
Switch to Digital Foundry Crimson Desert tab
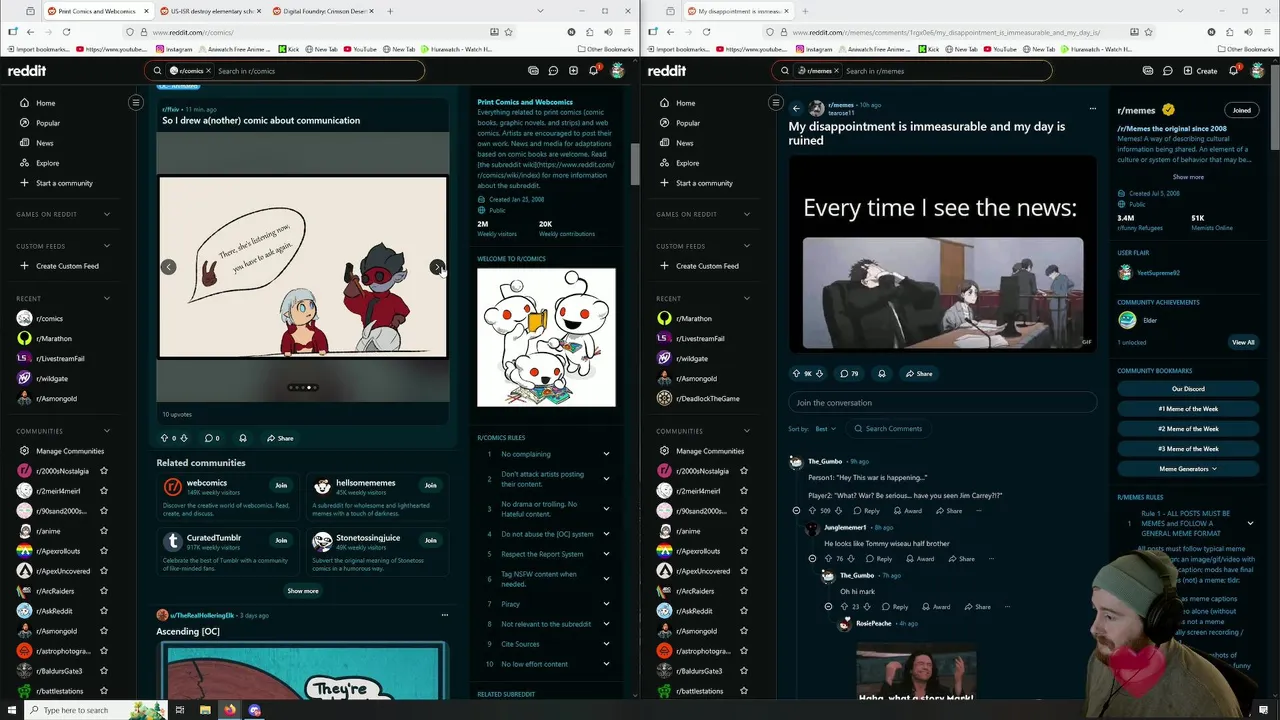[x=322, y=11]
